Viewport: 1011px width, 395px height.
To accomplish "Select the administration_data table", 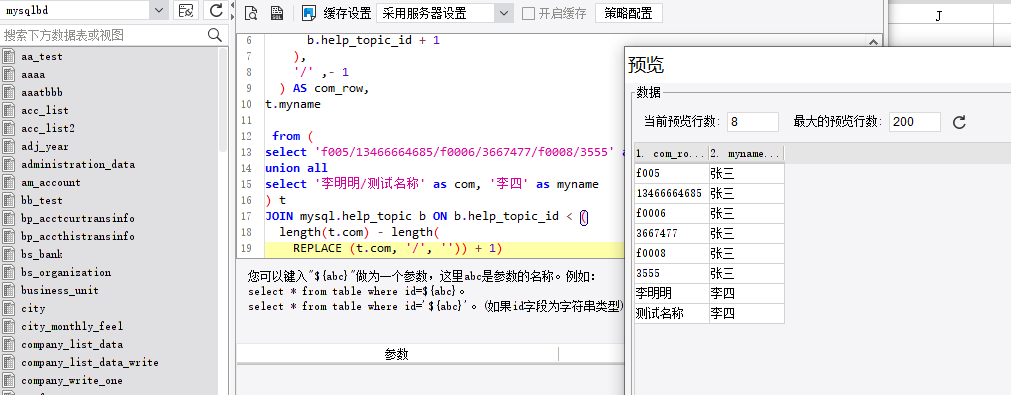I will [x=78, y=164].
